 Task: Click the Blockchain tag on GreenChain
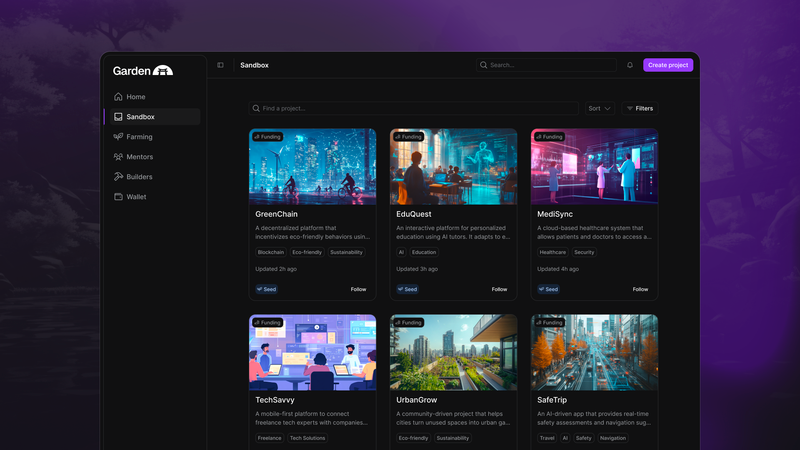tap(270, 252)
